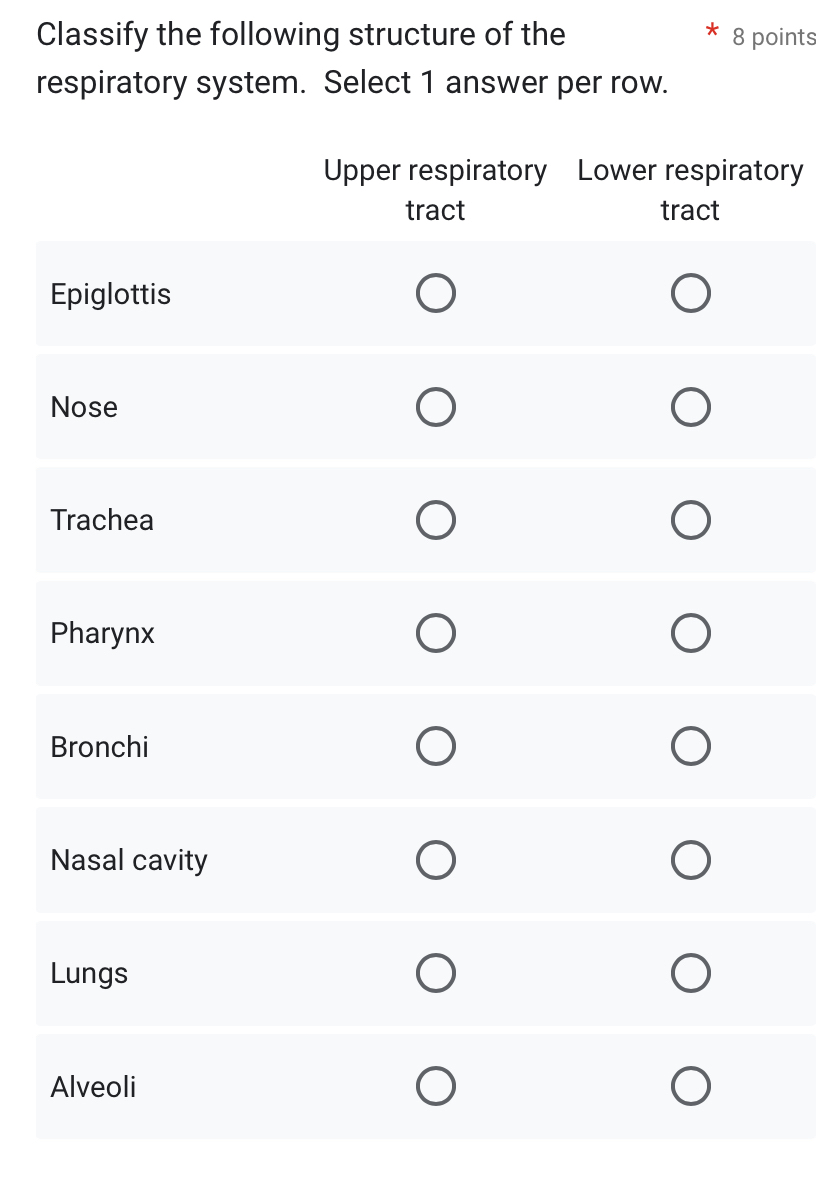Select Upper respiratory tract for Epiglottis

tap(436, 293)
